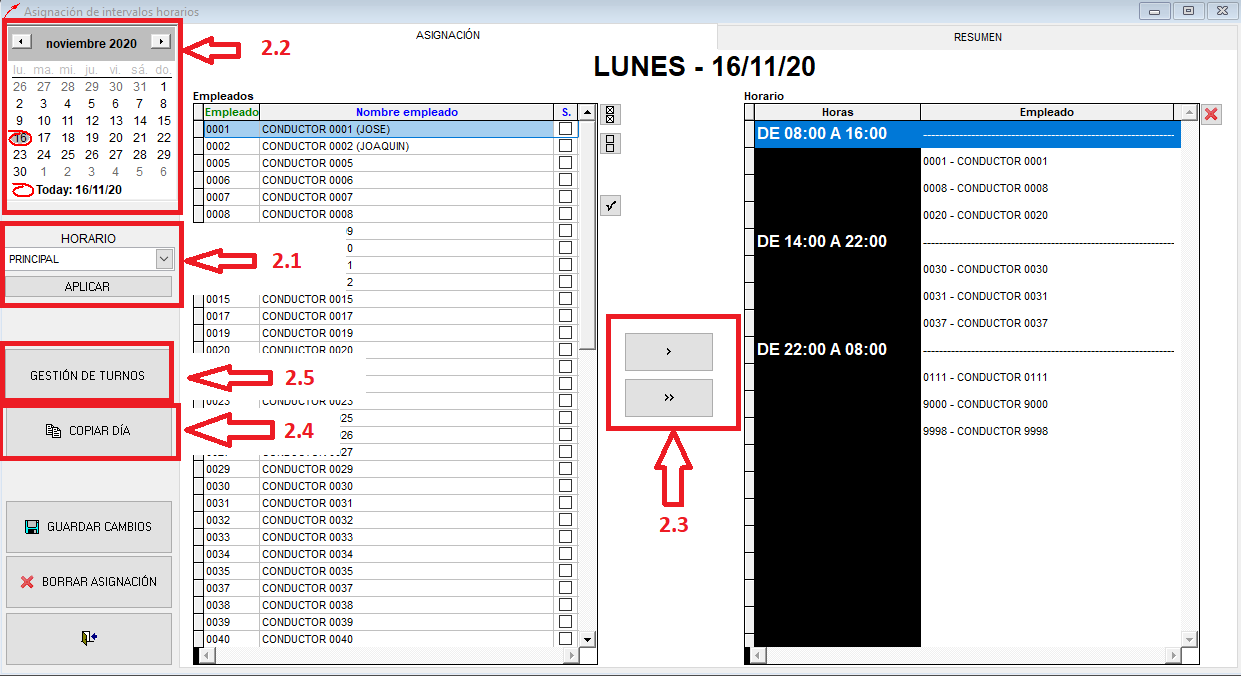Screen dimensions: 1241x676
Task: Click circled day 16 in calendar
Action: [20, 138]
